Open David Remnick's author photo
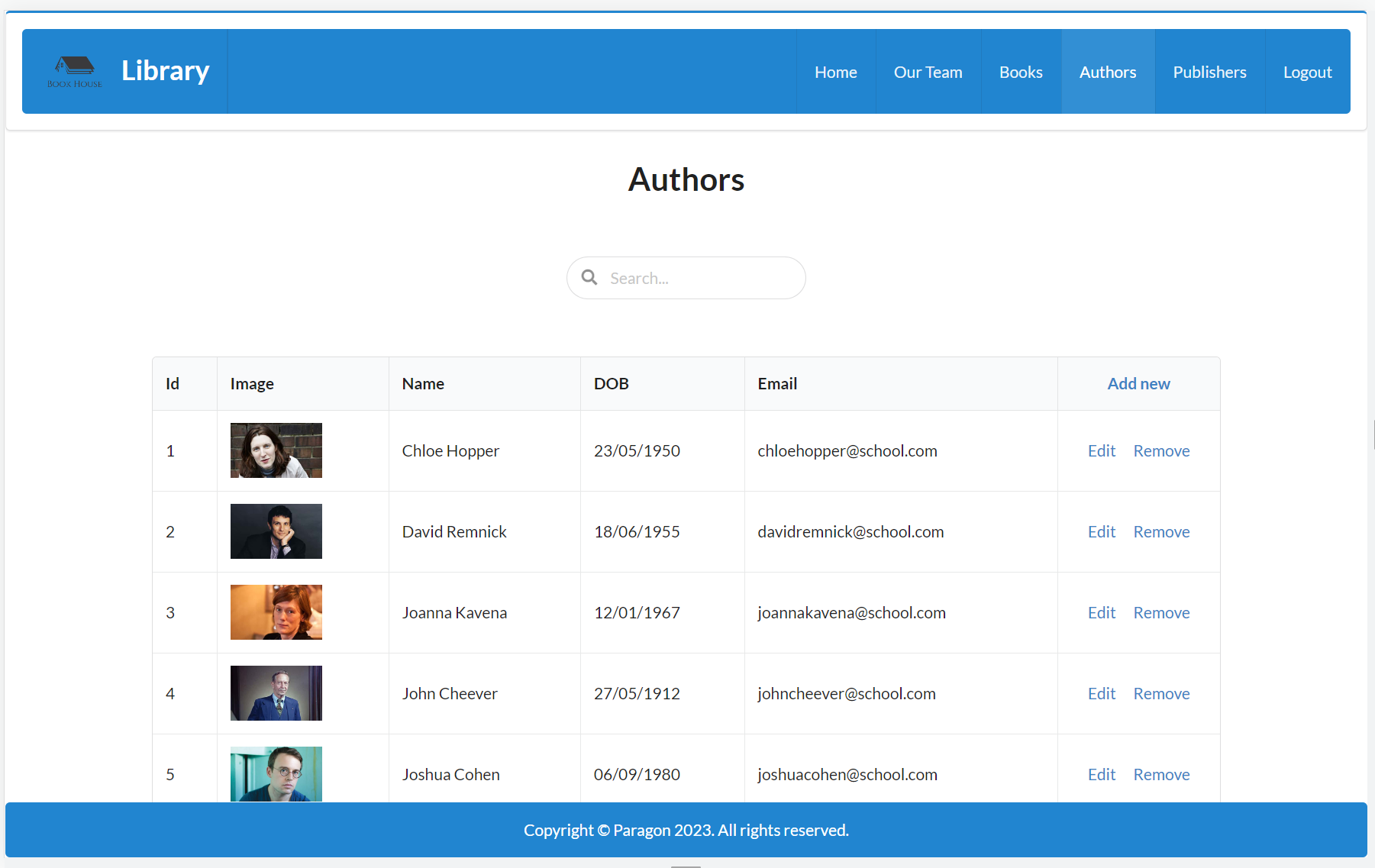 pos(276,531)
